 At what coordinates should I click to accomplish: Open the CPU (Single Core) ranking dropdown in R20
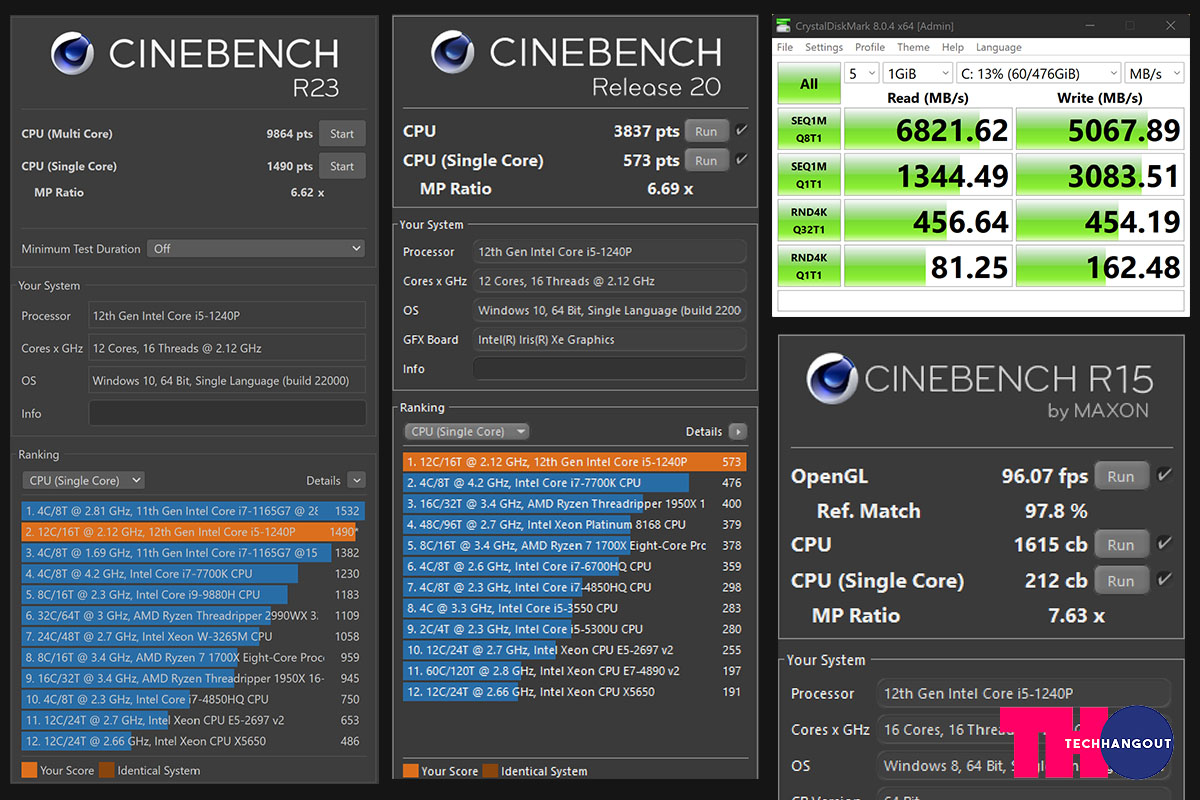pyautogui.click(x=467, y=432)
